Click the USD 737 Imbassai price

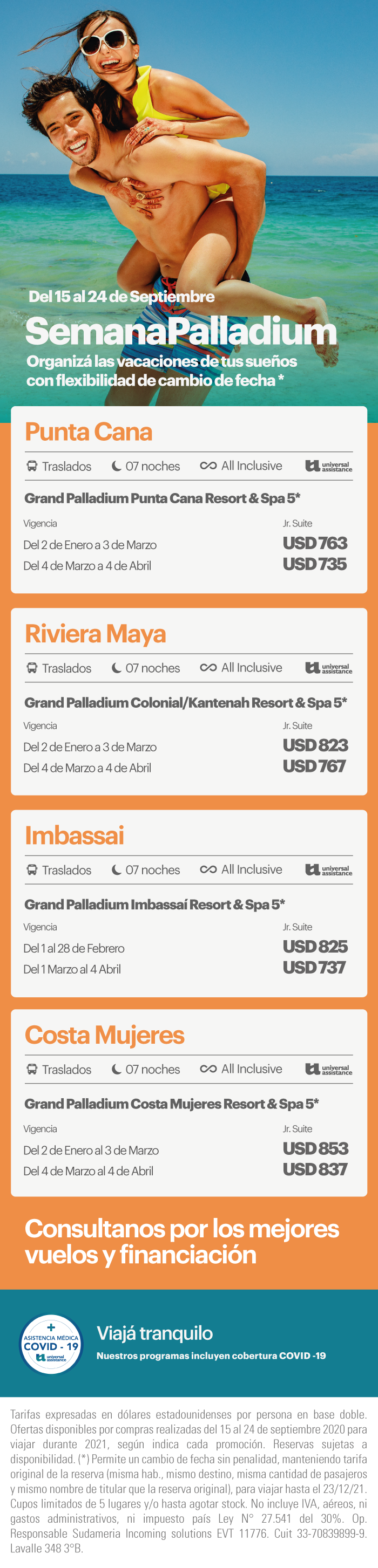[314, 967]
